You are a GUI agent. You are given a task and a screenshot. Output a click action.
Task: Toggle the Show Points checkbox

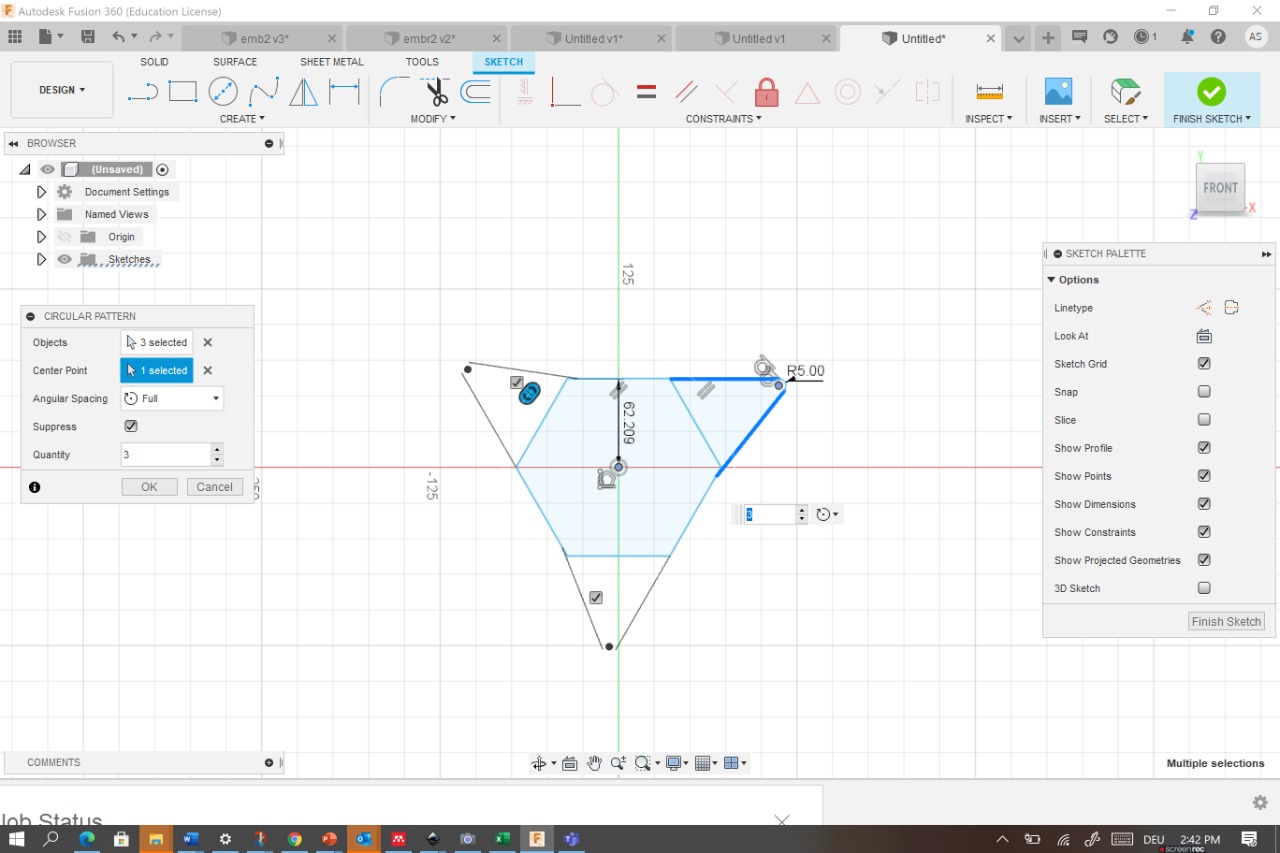(1204, 476)
